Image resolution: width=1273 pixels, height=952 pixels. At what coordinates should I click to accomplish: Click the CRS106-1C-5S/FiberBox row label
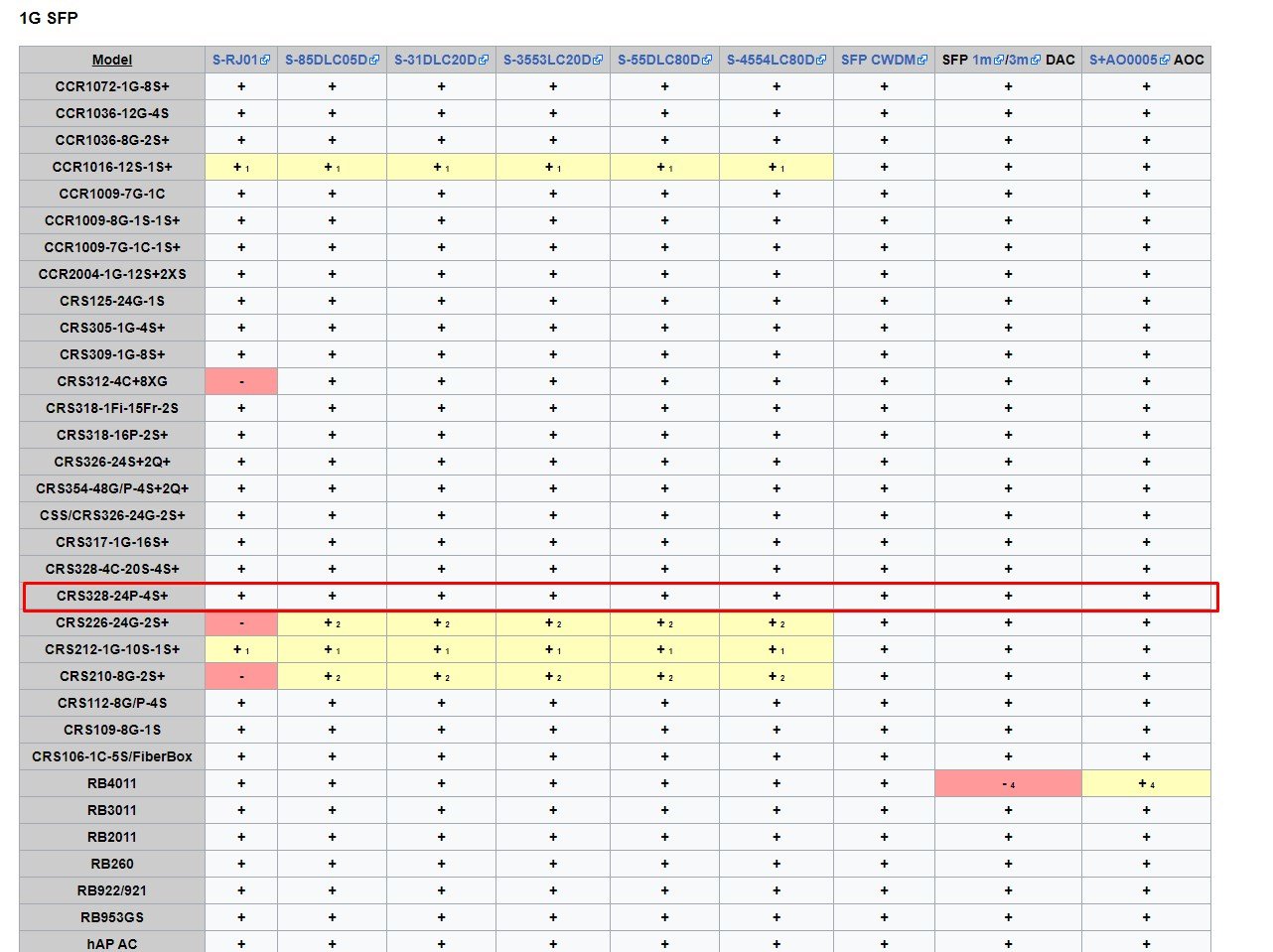(x=112, y=756)
